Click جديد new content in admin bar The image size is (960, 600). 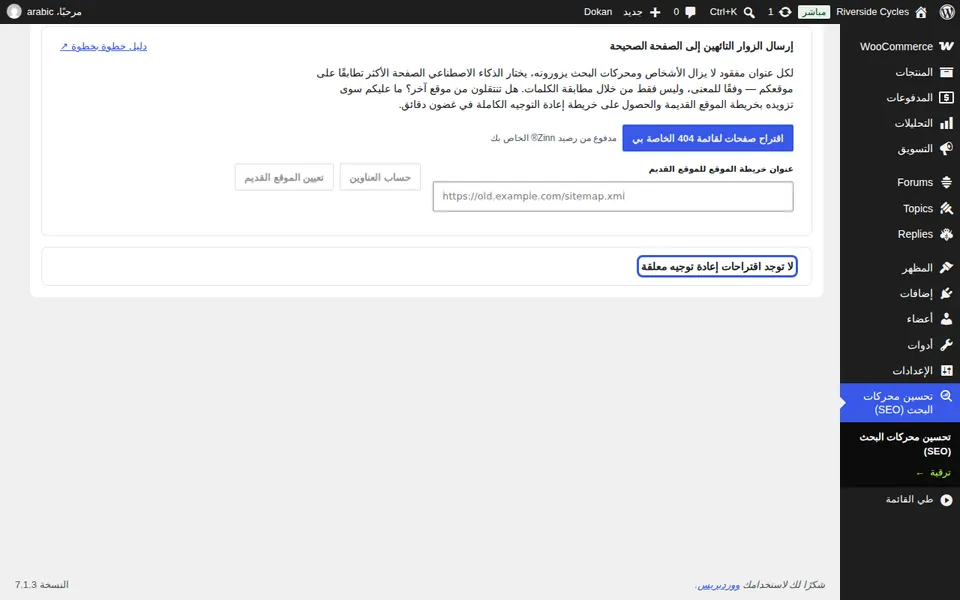632,12
